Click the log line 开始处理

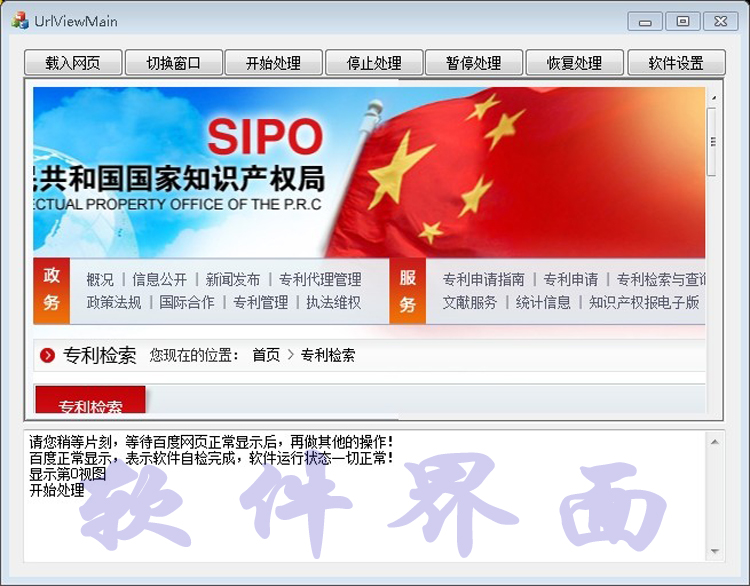[57, 490]
